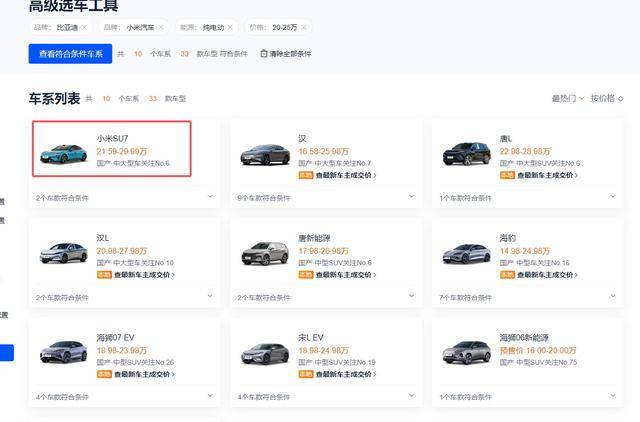The height and width of the screenshot is (422, 640).
Task: Remove the 比亚迪 brand filter tag
Action: click(84, 27)
